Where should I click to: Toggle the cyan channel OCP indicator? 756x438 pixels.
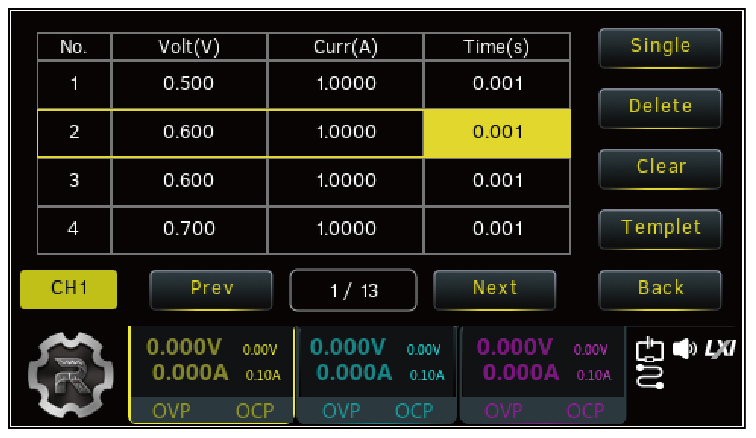tap(414, 410)
